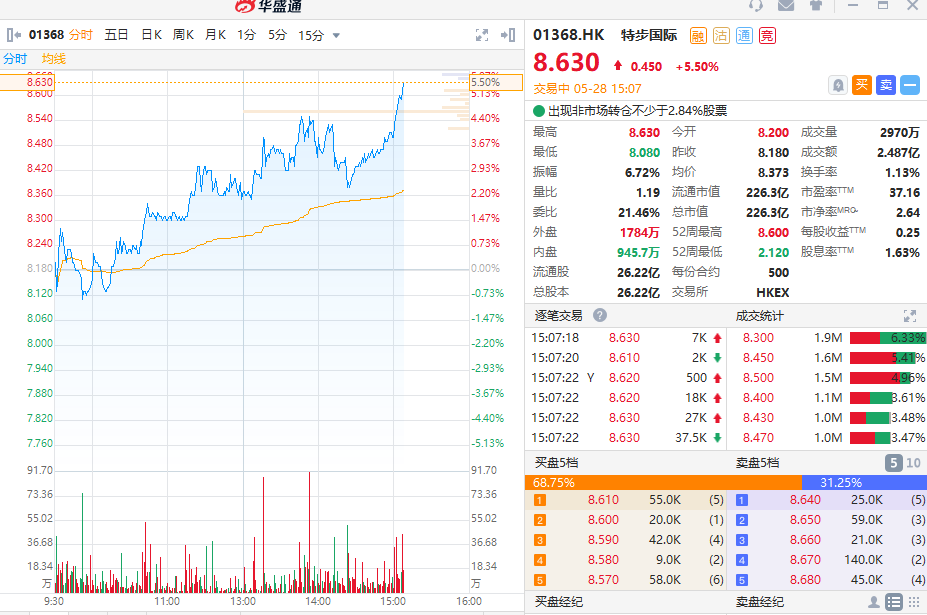Select ask level 1 at 8.640
927x615 pixels.
pyautogui.click(x=829, y=500)
